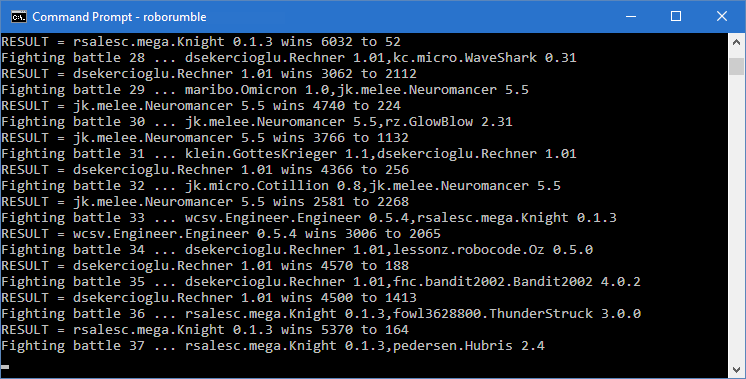Click the blinking cursor on the last line

tap(5, 367)
